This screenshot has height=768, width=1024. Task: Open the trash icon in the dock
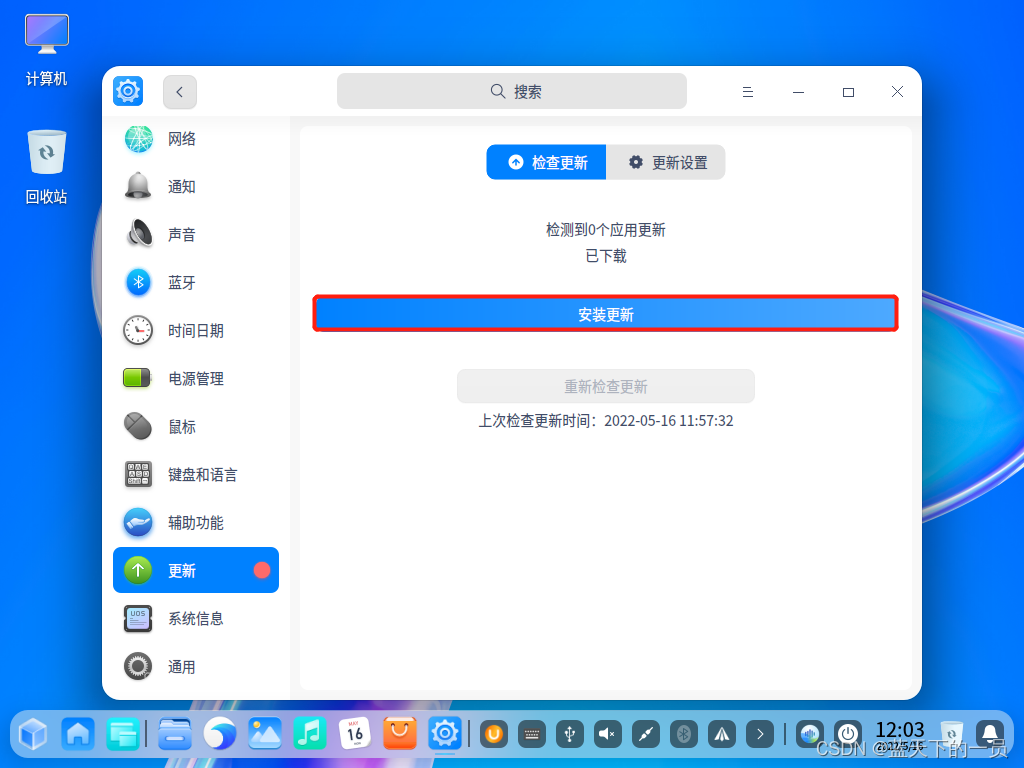[x=952, y=735]
